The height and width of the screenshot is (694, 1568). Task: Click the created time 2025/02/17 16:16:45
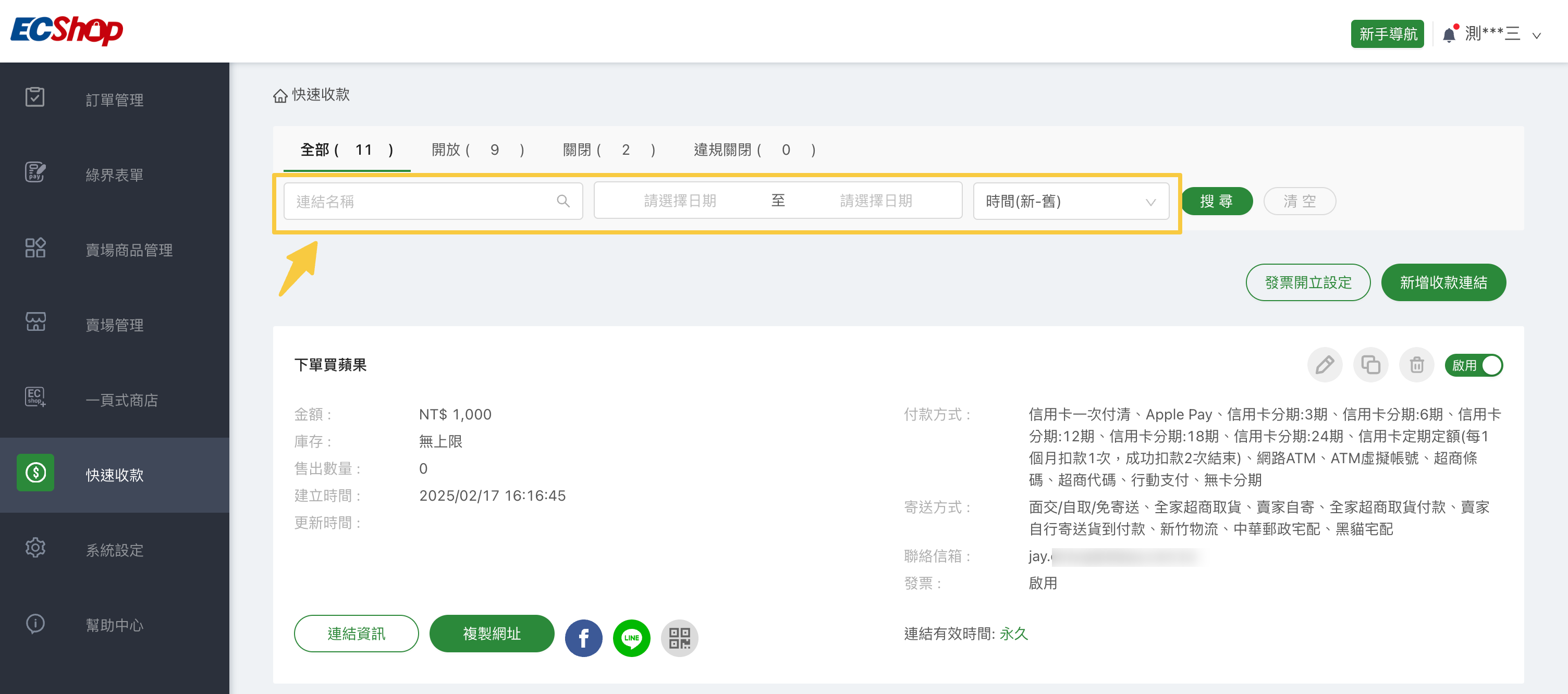click(x=493, y=497)
